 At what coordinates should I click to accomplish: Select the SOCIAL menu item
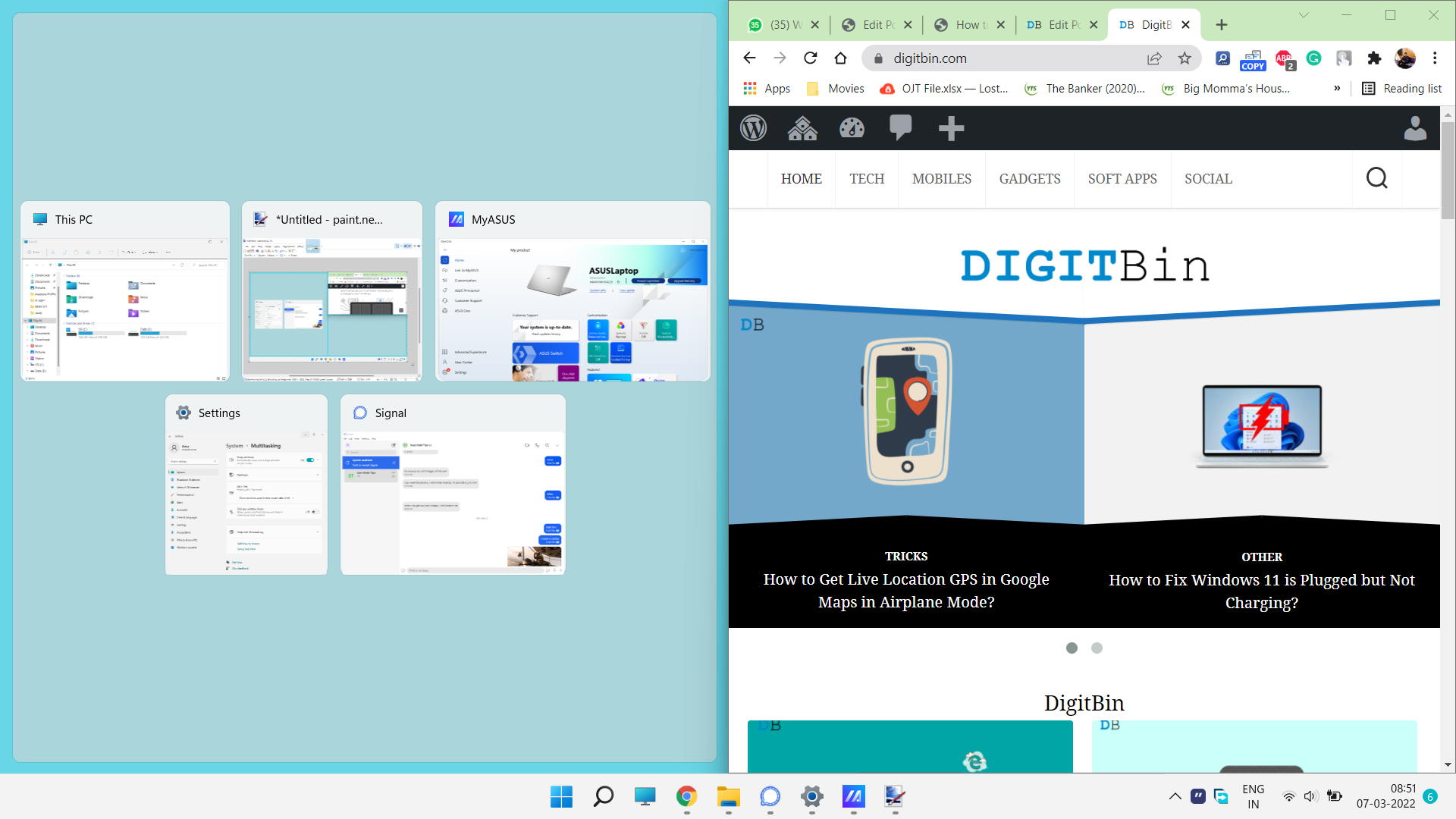pyautogui.click(x=1209, y=178)
